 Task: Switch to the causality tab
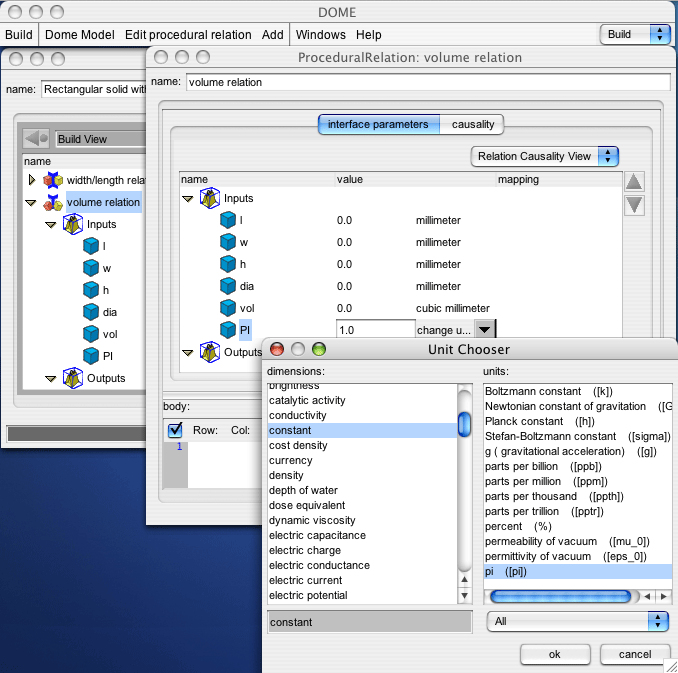(472, 125)
